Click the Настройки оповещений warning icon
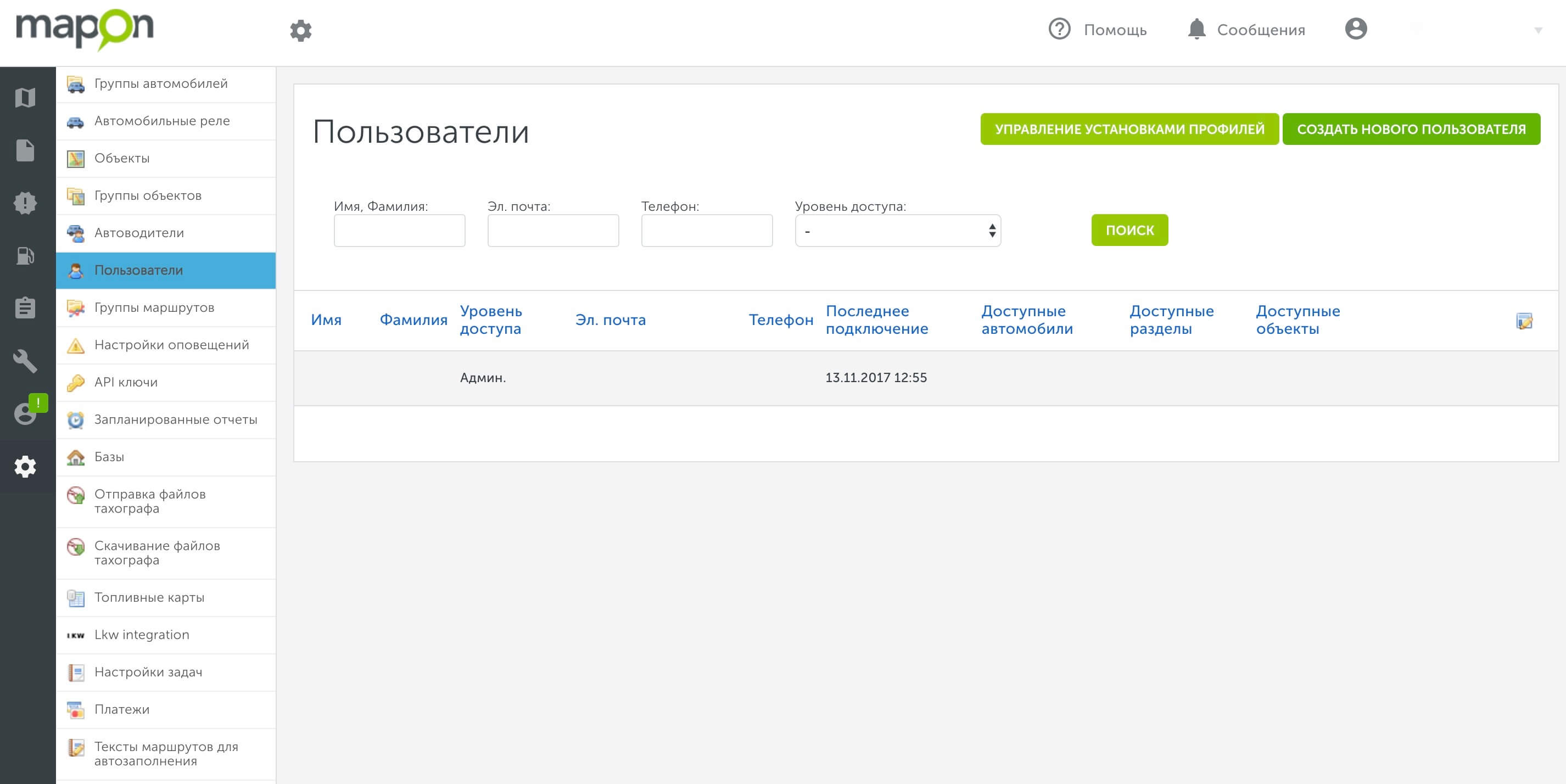Screen dimensions: 1566x784 click(75, 345)
